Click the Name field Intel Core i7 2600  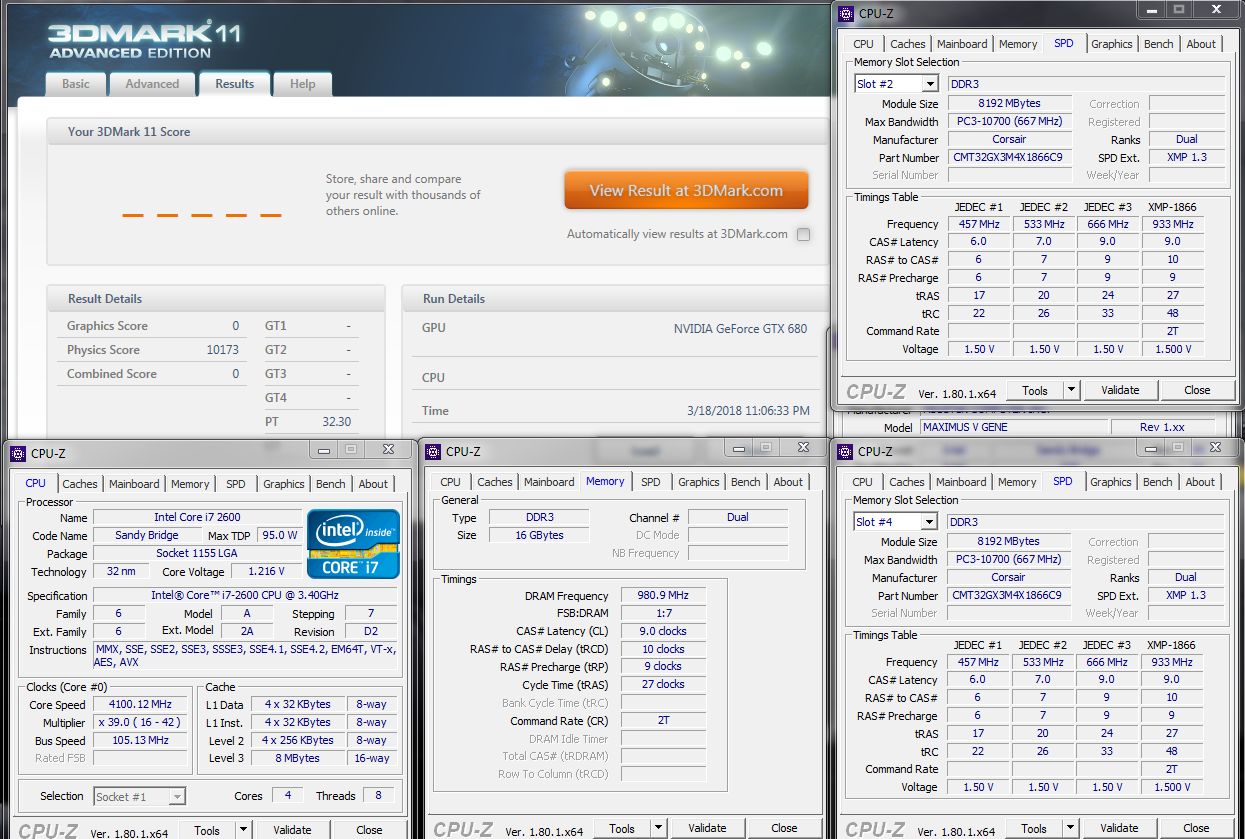click(197, 518)
